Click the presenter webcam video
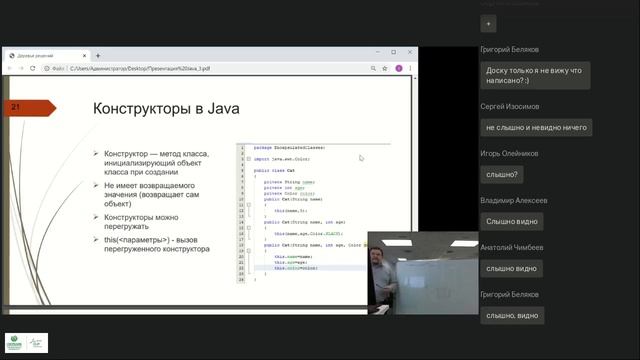This screenshot has height=360, width=640. [x=423, y=273]
